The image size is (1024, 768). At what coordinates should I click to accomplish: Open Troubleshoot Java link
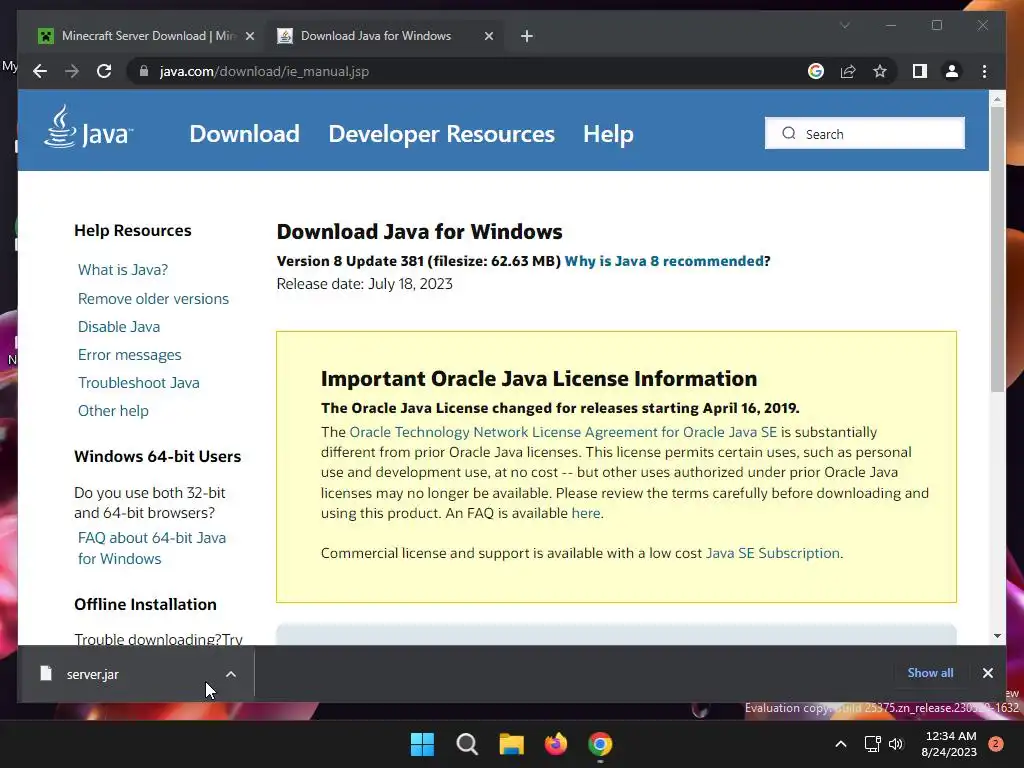[x=138, y=383]
